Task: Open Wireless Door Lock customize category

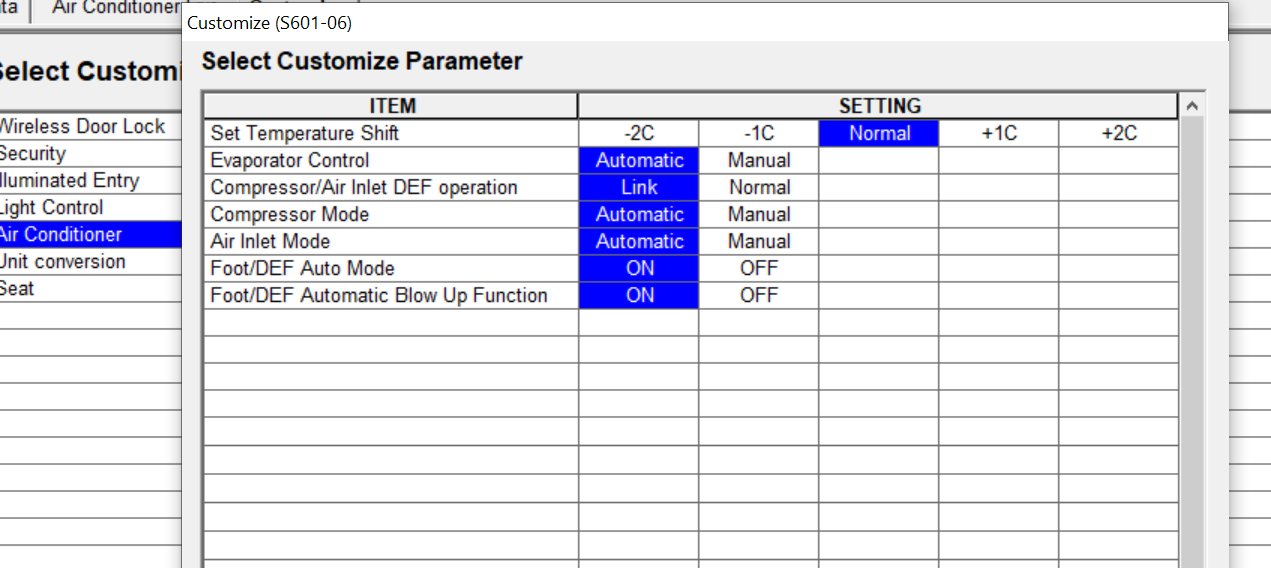Action: pos(85,126)
